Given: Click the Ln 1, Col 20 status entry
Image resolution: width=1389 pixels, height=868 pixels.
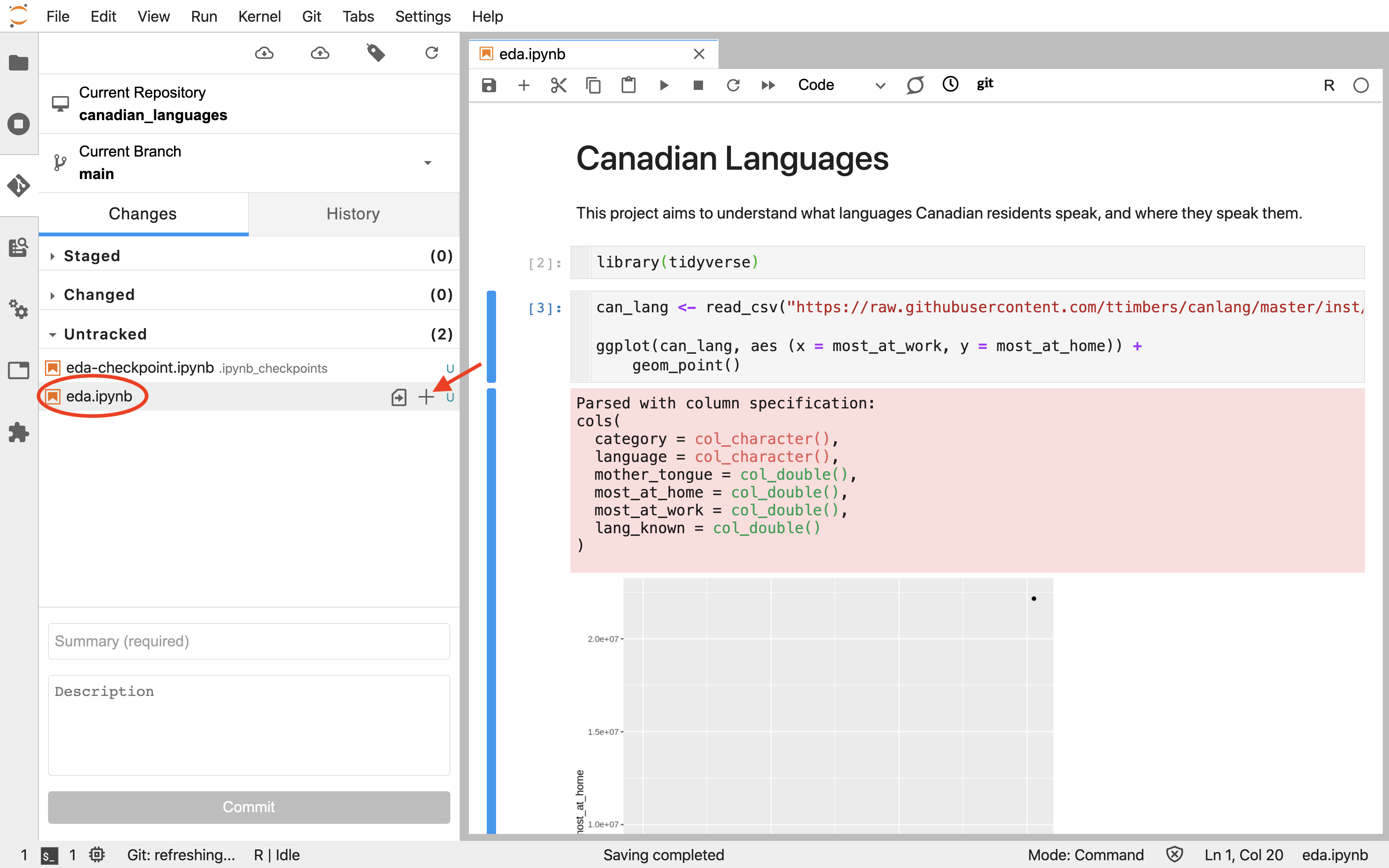Looking at the screenshot, I should coord(1243,855).
